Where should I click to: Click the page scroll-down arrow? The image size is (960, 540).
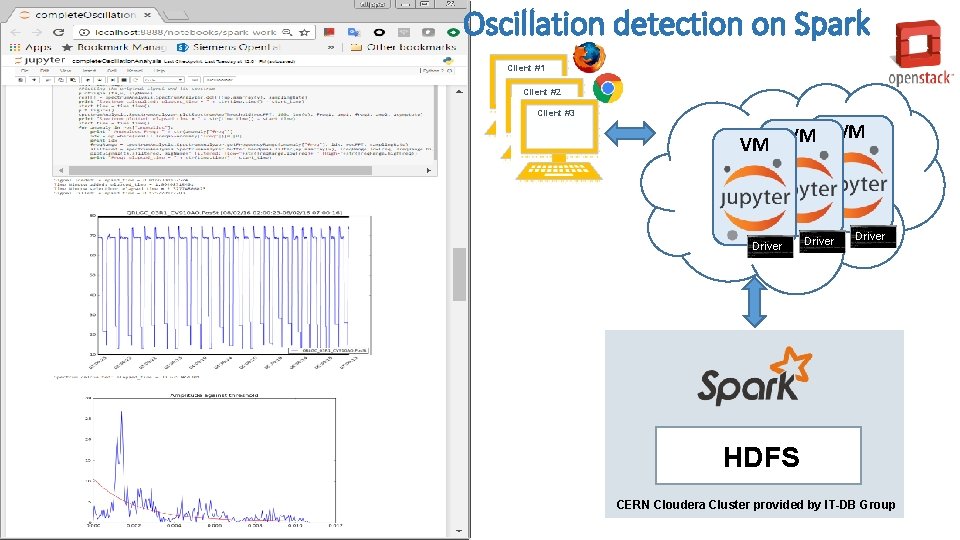click(459, 531)
